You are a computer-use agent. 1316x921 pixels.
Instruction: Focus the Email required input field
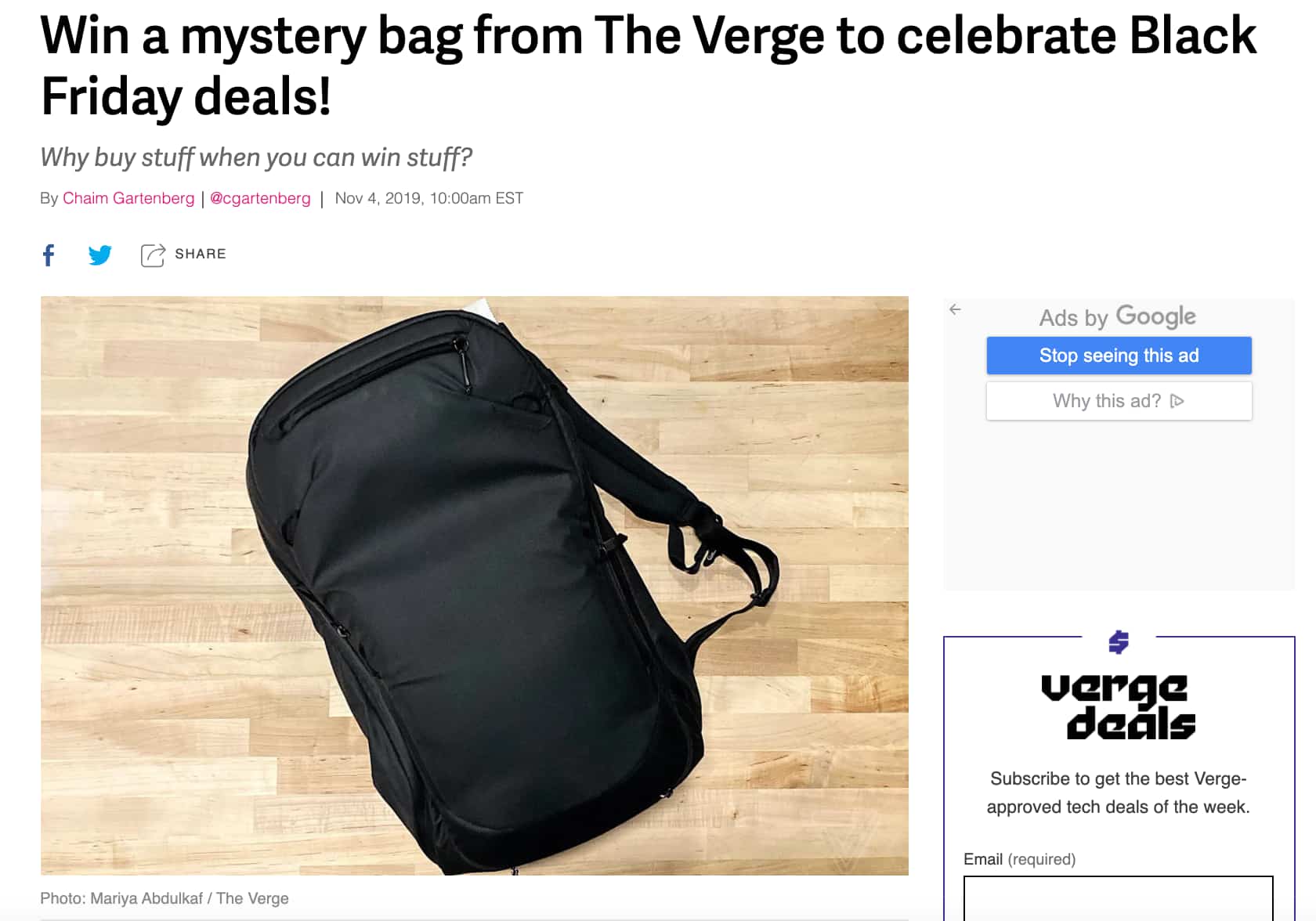1119,898
